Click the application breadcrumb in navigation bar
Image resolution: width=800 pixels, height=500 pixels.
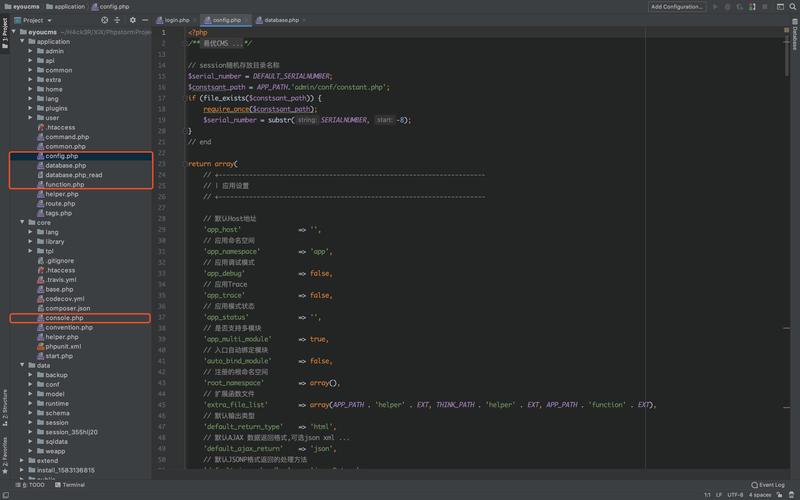[65, 7]
